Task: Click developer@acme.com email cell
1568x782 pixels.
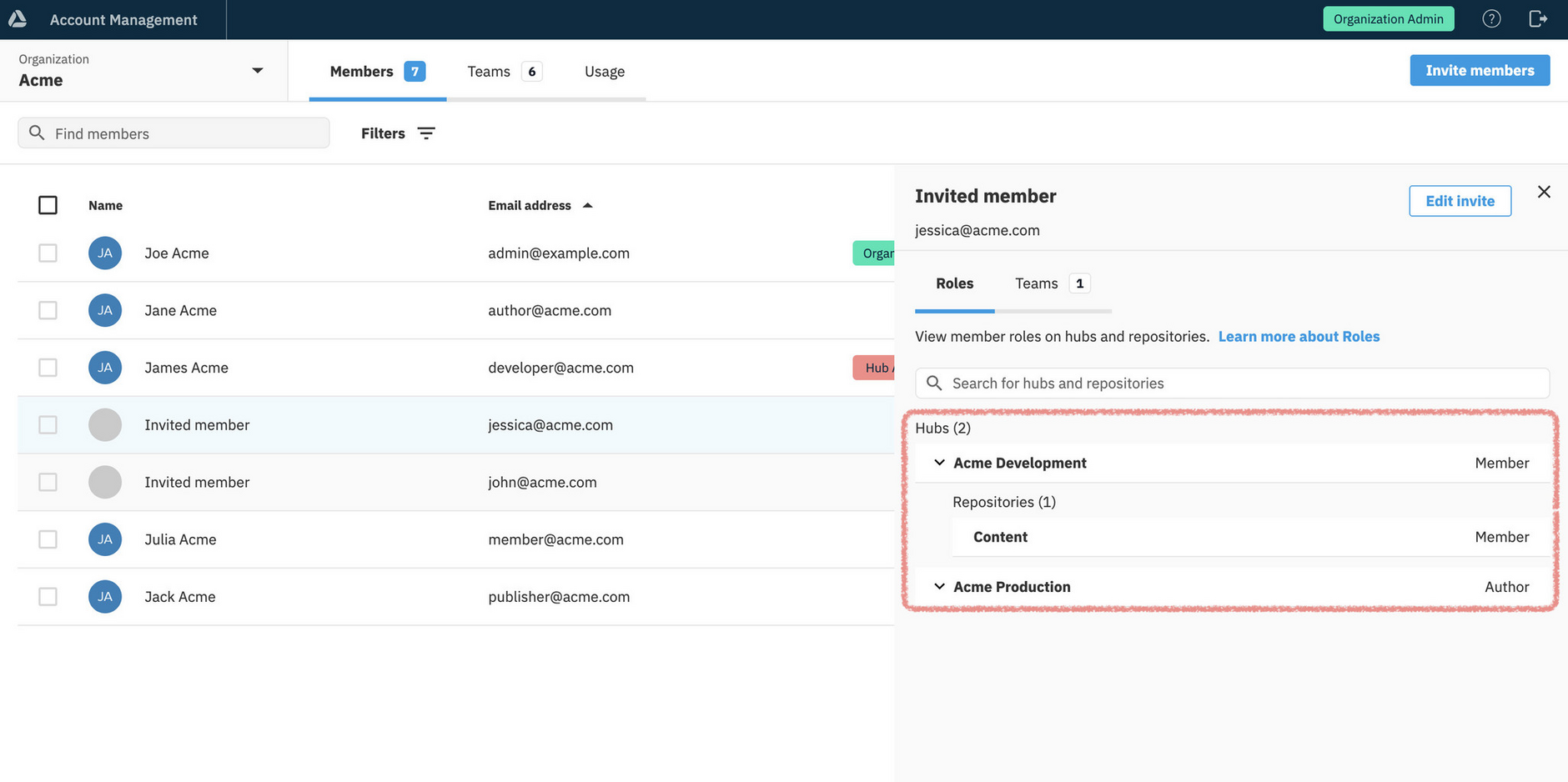Action: (560, 368)
